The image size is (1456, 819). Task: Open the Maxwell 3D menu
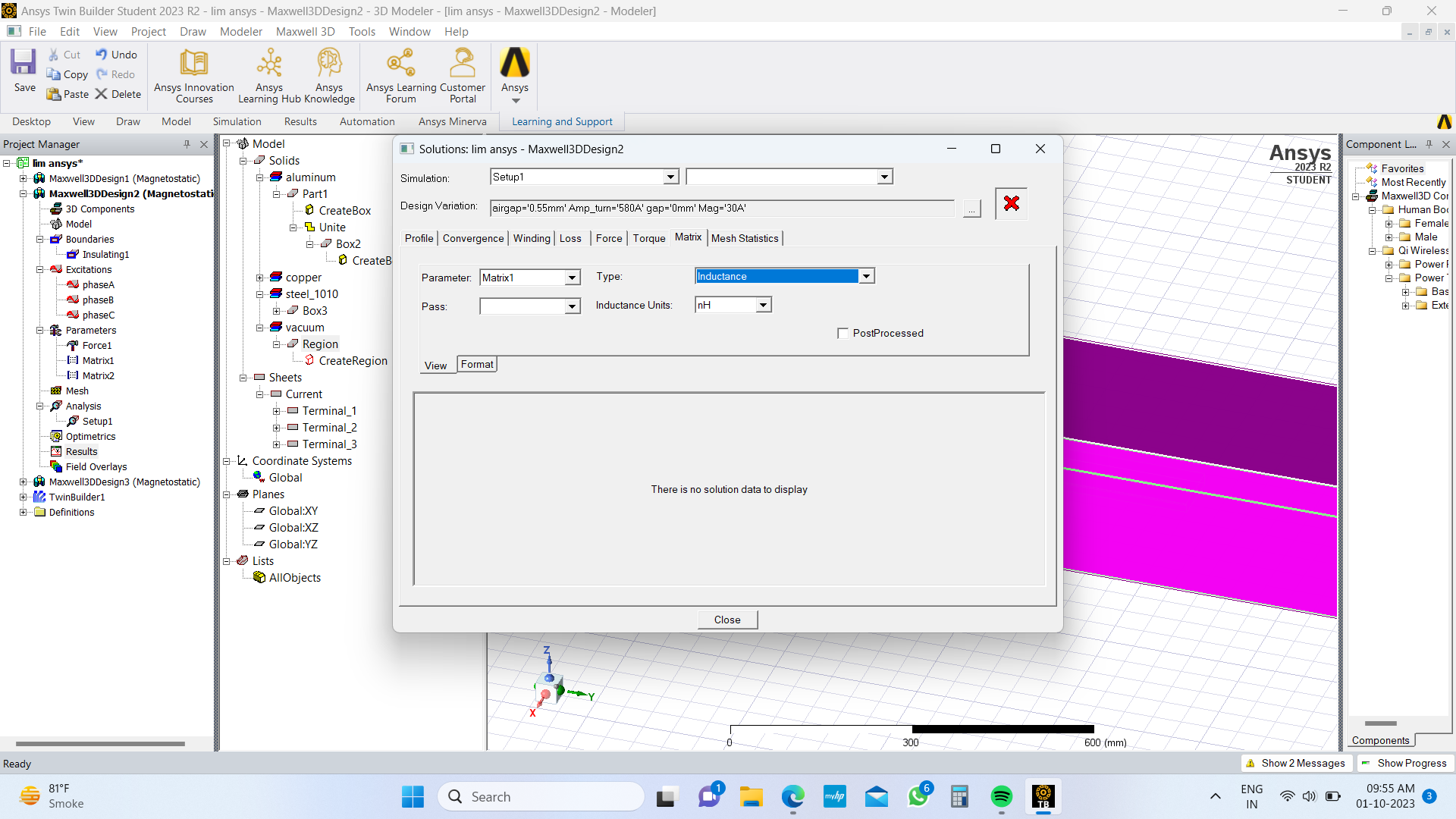(305, 31)
